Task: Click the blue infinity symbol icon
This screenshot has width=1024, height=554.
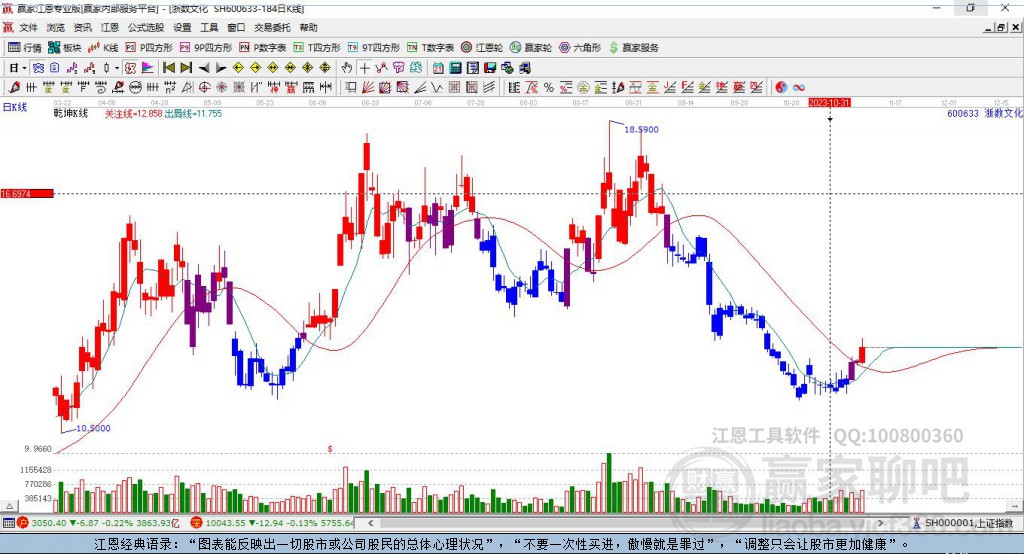Action: (x=799, y=87)
